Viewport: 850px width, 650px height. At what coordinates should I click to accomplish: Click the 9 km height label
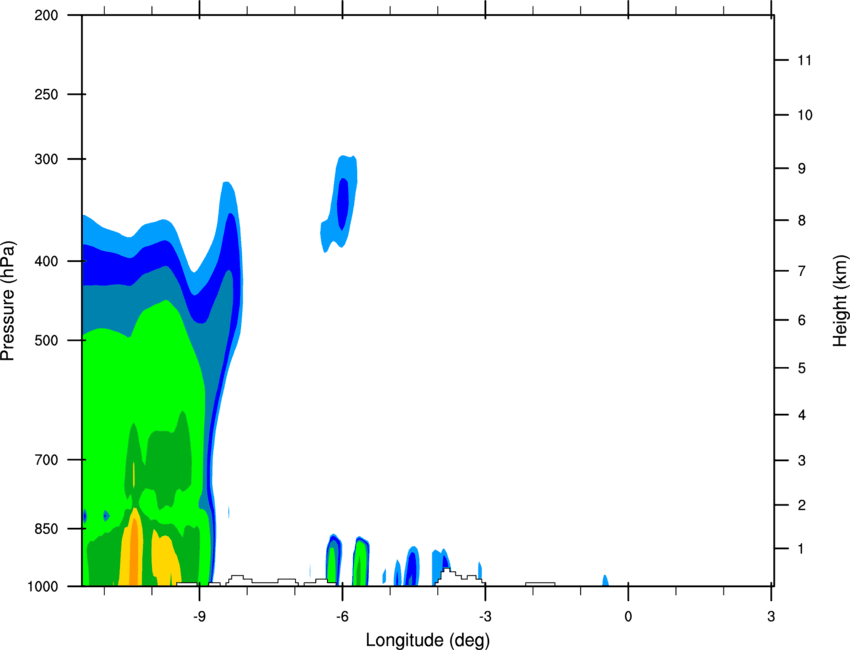point(802,169)
